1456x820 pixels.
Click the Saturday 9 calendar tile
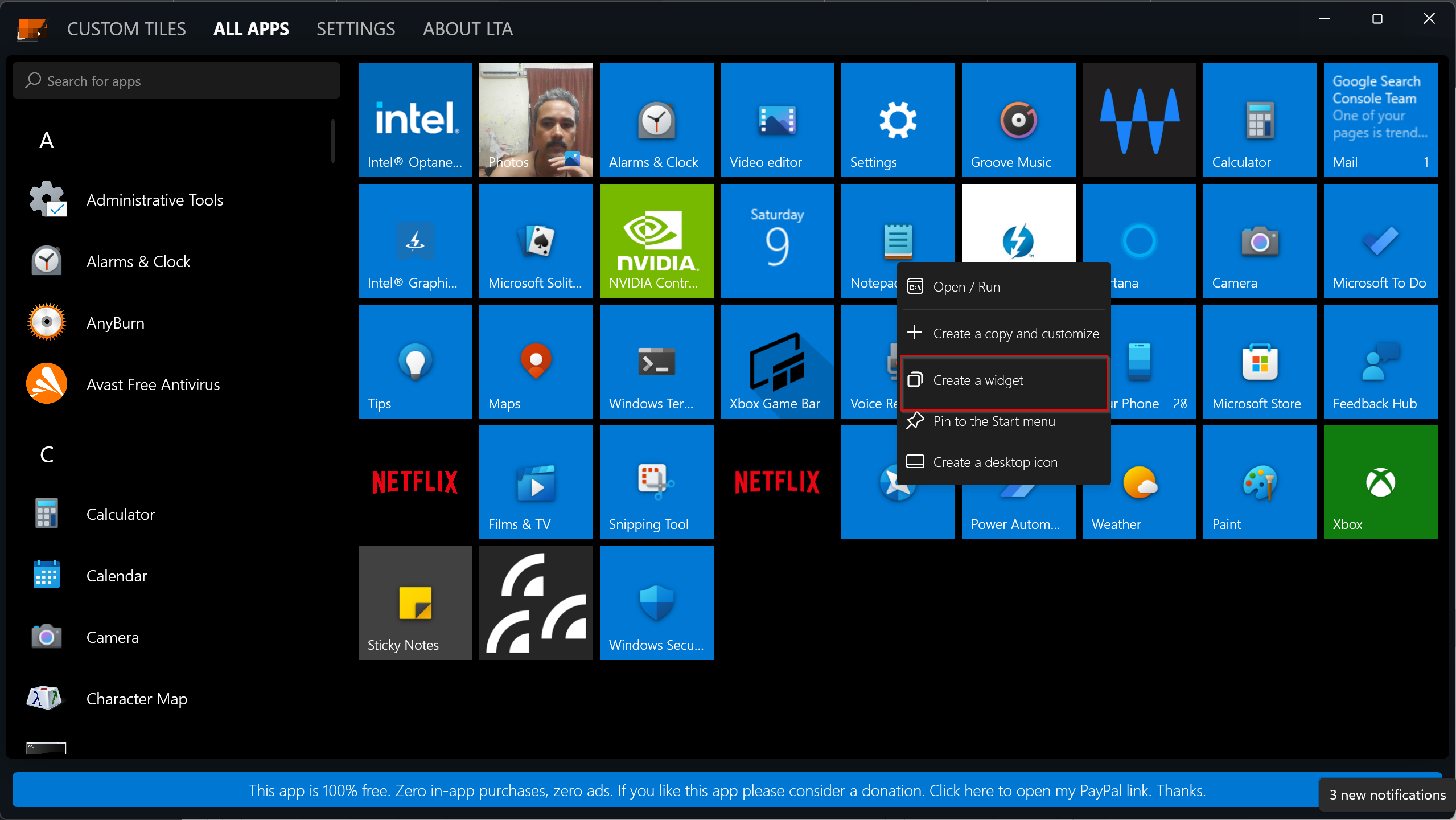pyautogui.click(x=777, y=241)
